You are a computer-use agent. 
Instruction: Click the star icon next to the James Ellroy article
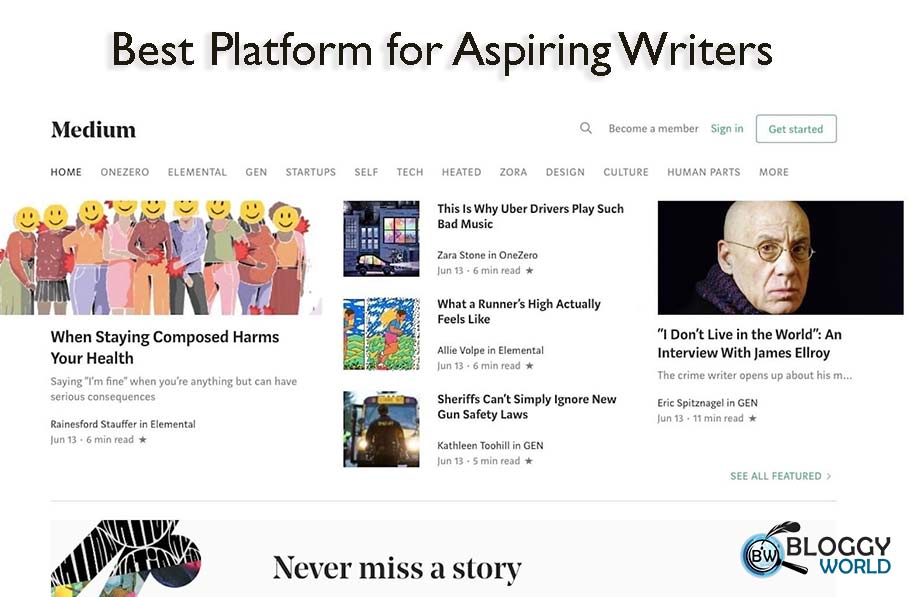tap(753, 420)
